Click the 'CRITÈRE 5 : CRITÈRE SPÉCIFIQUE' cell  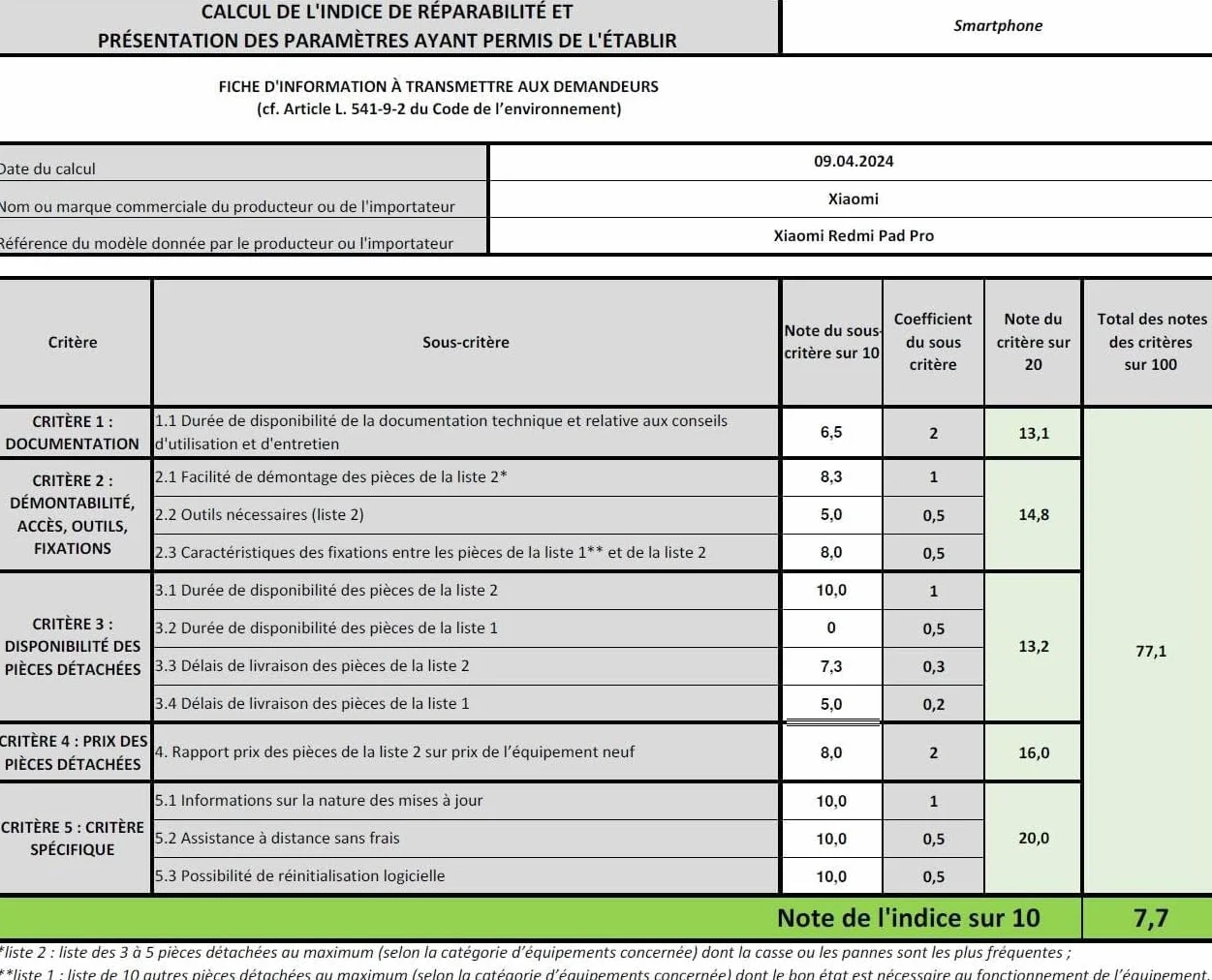pos(74,839)
